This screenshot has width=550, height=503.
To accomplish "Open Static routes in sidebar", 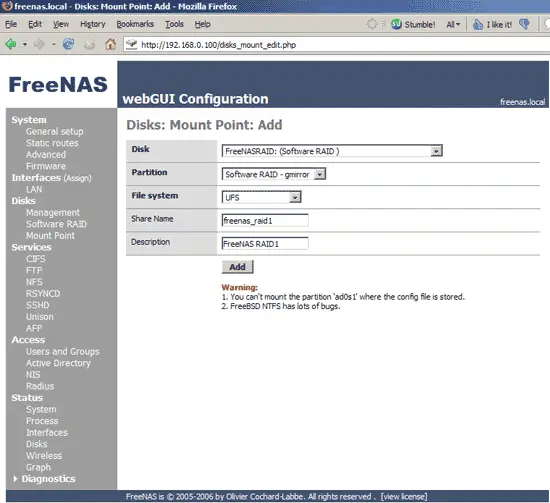I will click(x=52, y=143).
